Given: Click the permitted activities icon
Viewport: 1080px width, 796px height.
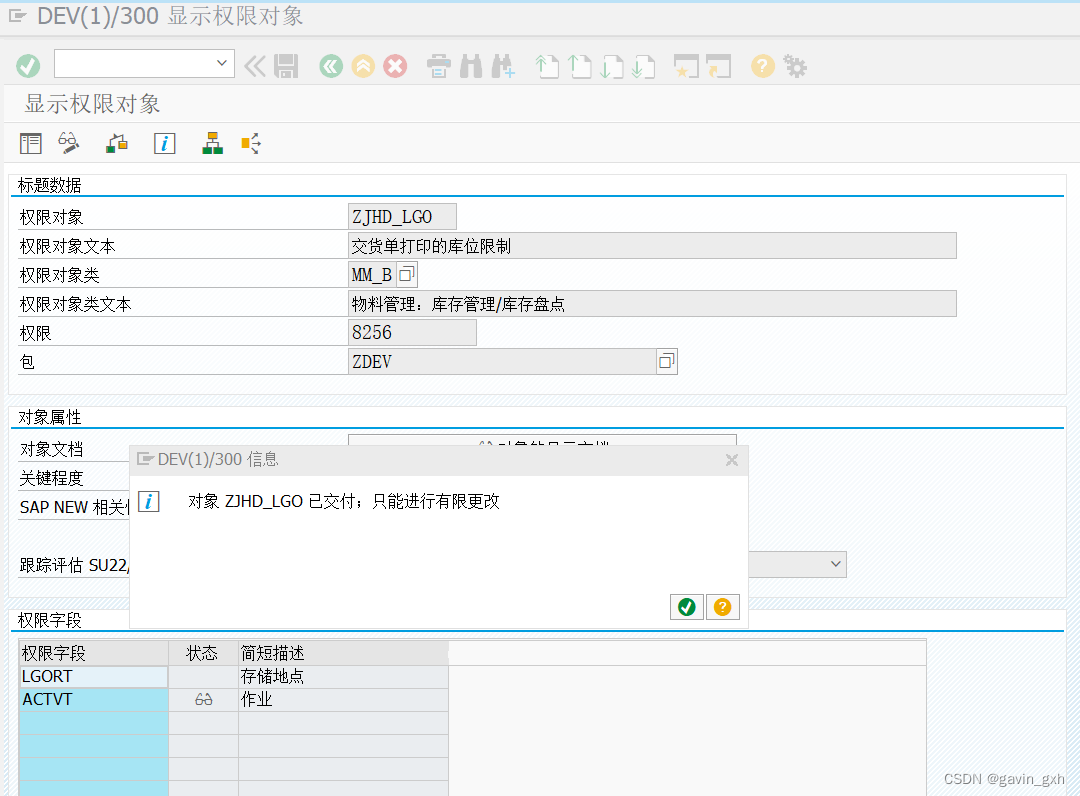Looking at the screenshot, I should coord(116,143).
